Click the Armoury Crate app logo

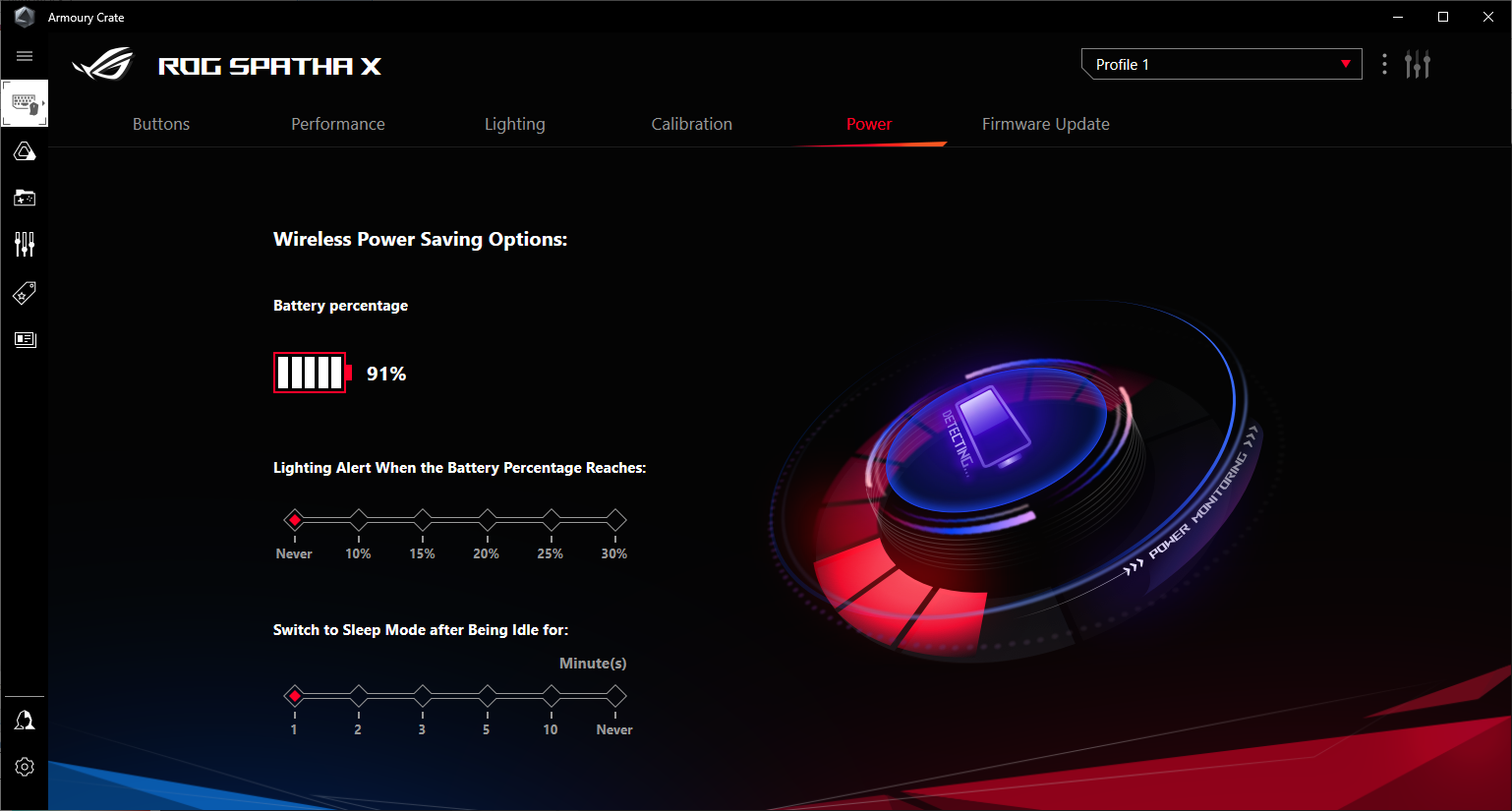25,17
